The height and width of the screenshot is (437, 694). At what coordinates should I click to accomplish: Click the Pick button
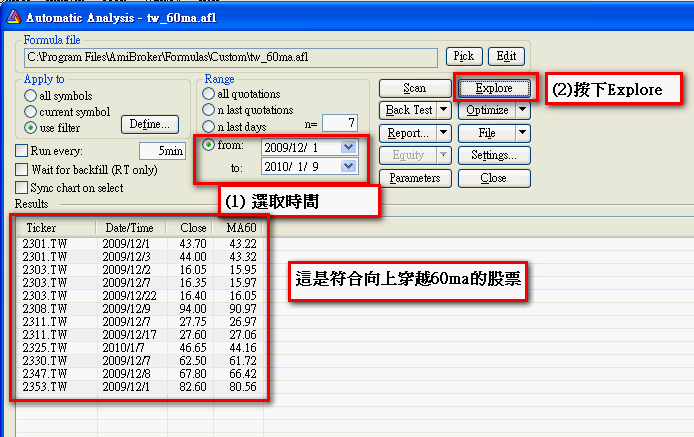click(x=464, y=56)
